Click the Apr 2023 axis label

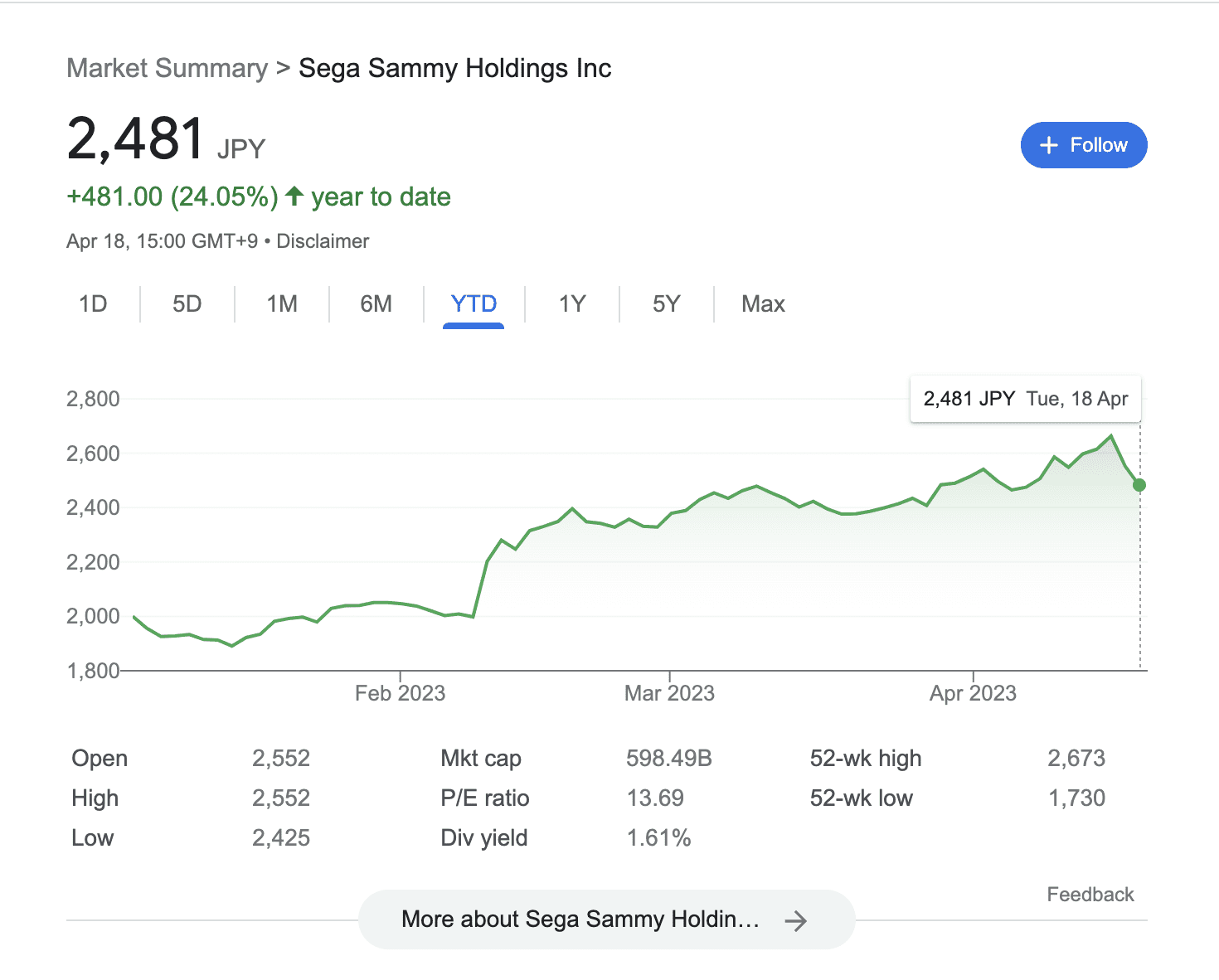(973, 693)
